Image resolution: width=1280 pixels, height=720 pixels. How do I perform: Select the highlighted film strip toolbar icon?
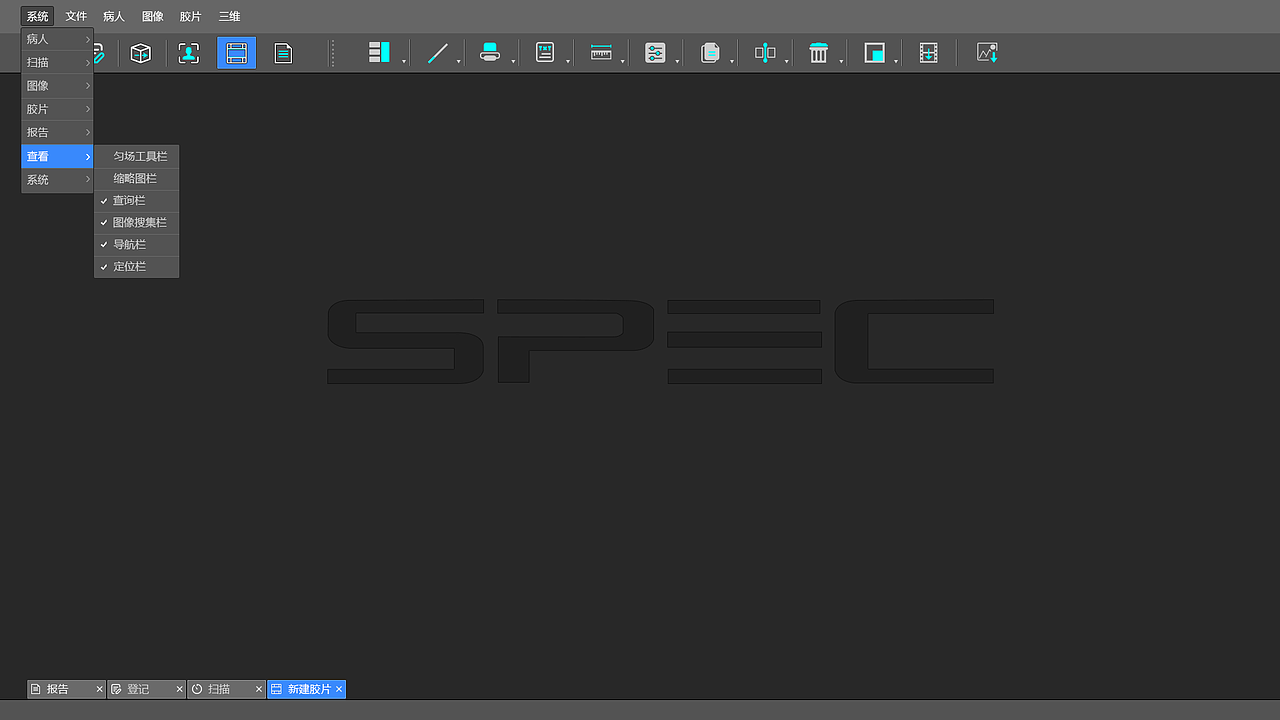pos(236,53)
